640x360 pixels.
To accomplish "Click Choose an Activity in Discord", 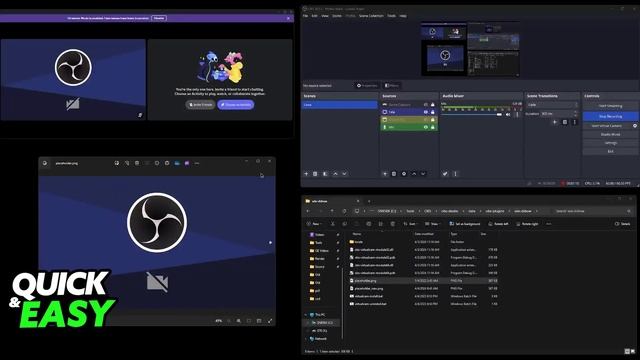I will (x=236, y=105).
